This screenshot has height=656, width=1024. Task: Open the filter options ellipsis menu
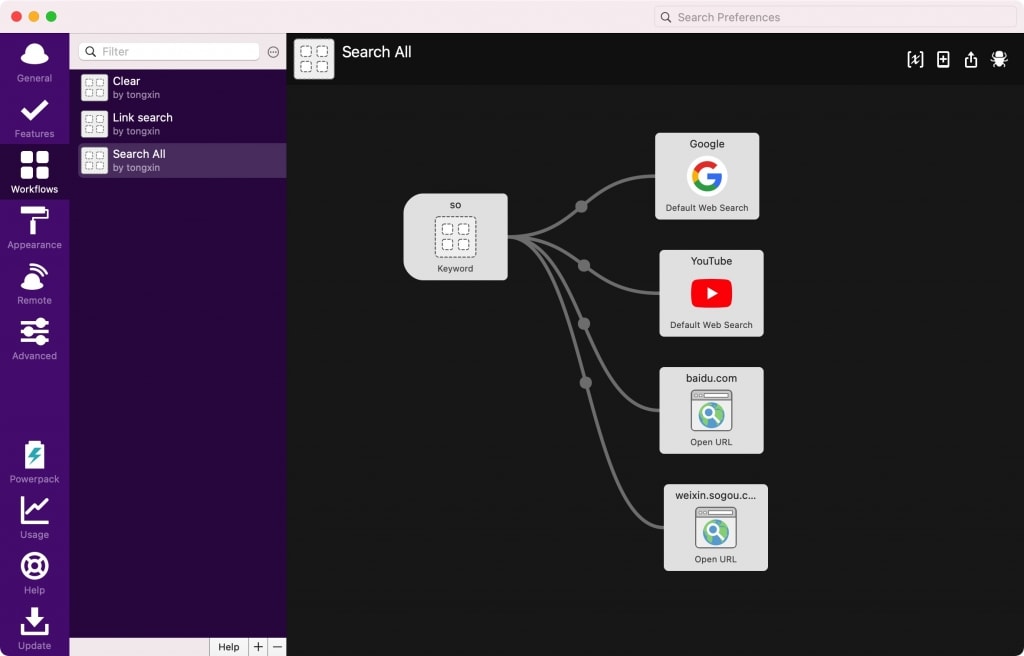(273, 52)
